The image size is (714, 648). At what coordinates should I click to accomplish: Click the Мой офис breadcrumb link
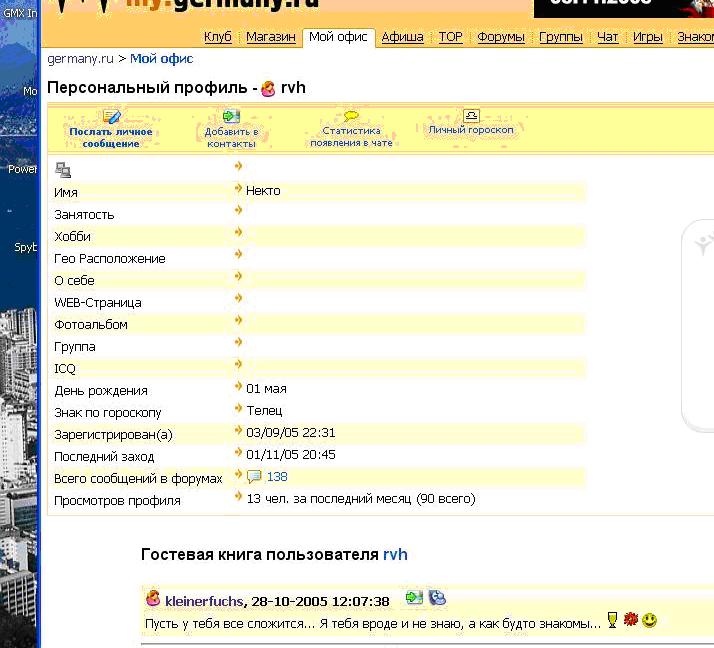162,59
